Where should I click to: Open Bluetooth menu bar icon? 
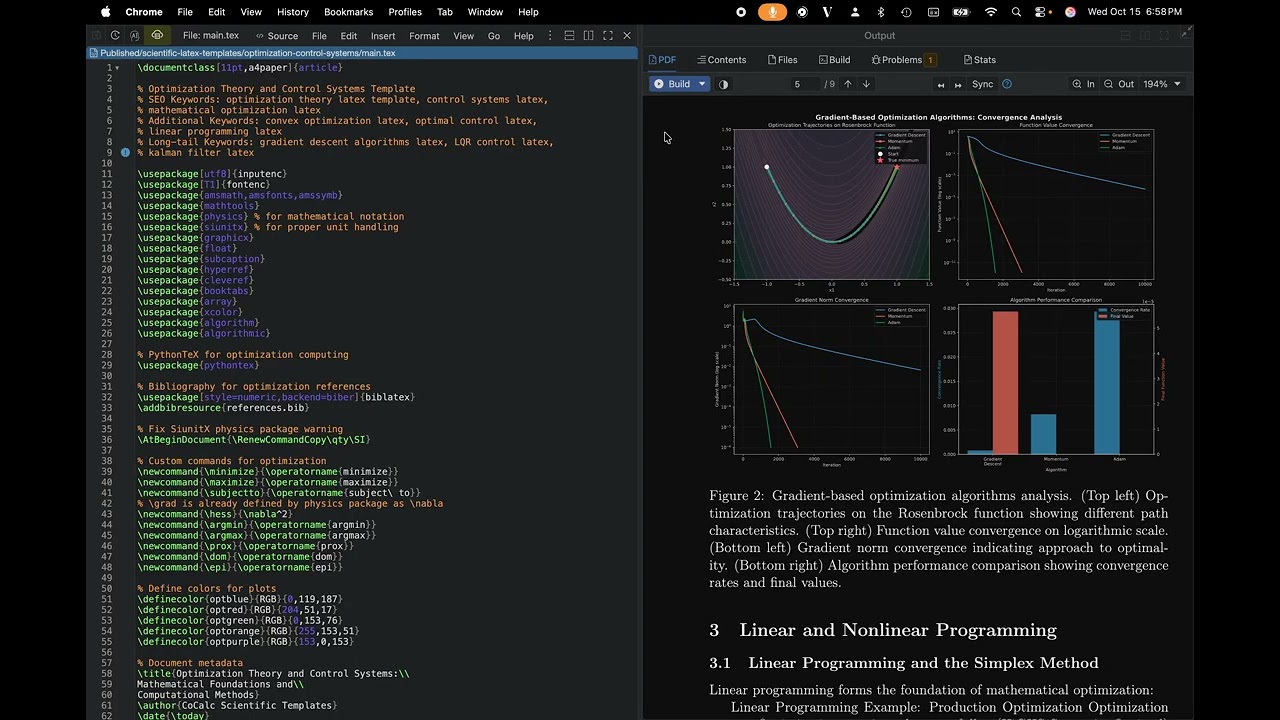pyautogui.click(x=881, y=12)
